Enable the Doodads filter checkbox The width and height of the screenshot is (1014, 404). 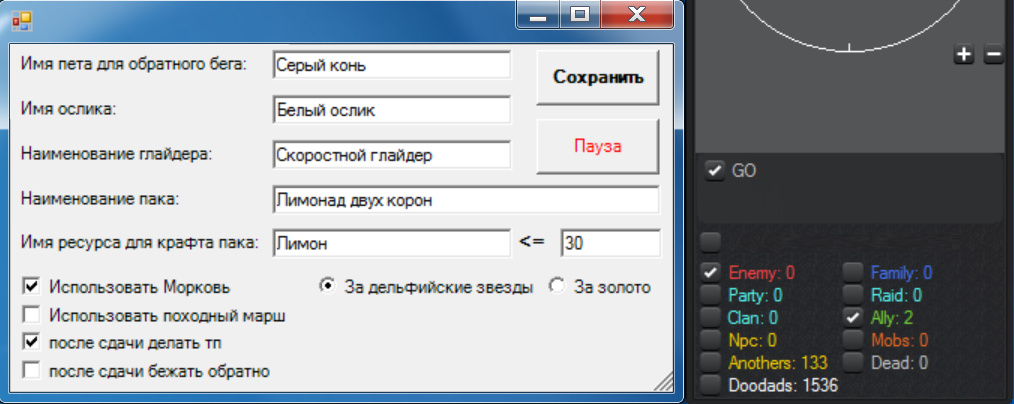tap(711, 385)
